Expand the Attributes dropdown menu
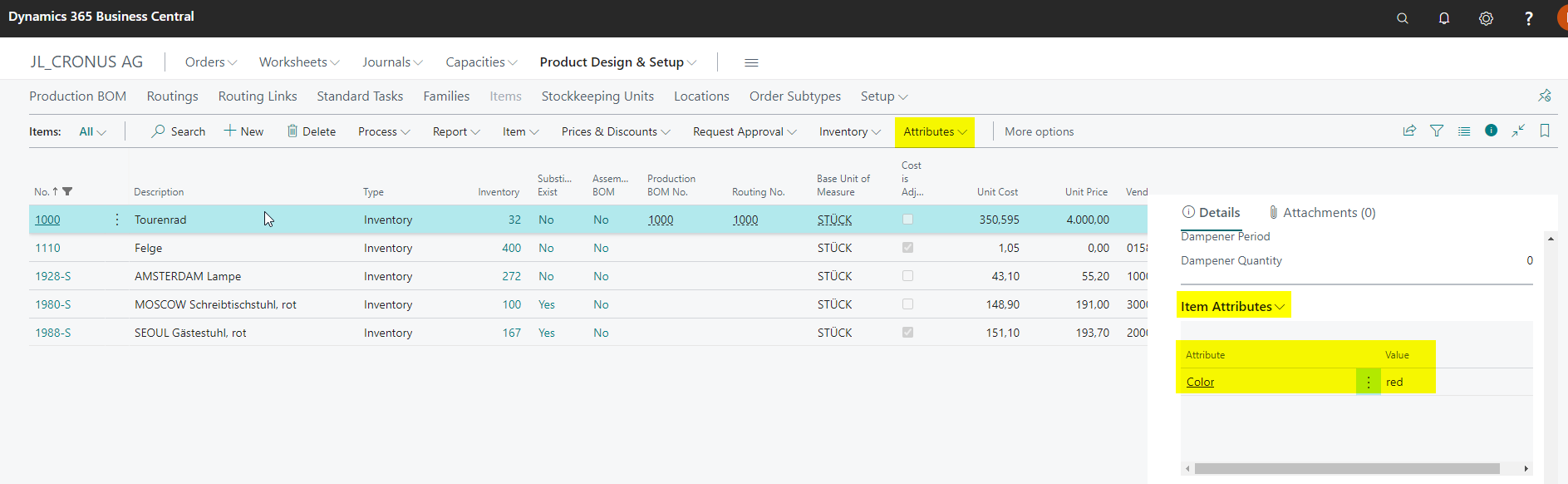Image resolution: width=1568 pixels, height=484 pixels. pos(935,131)
